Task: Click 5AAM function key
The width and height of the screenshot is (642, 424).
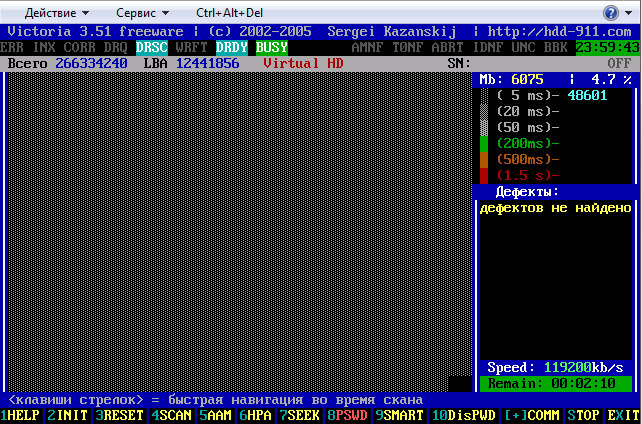Action: (x=215, y=415)
